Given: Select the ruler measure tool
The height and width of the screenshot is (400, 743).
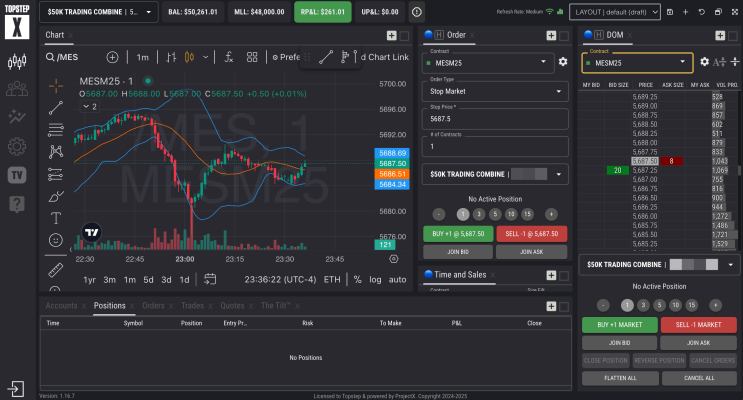Looking at the screenshot, I should point(56,270).
